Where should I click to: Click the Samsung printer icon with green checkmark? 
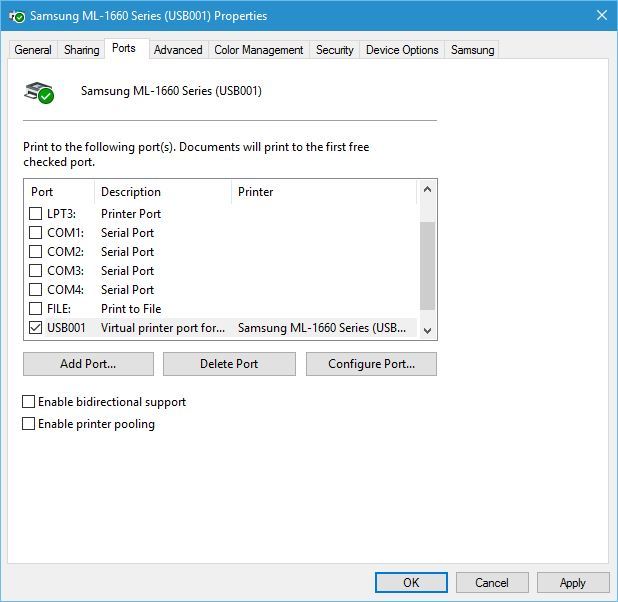tap(39, 93)
